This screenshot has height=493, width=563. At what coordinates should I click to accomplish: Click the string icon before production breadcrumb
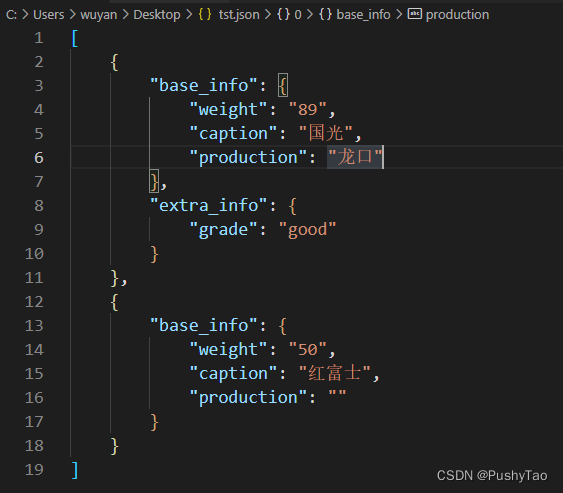pyautogui.click(x=415, y=14)
